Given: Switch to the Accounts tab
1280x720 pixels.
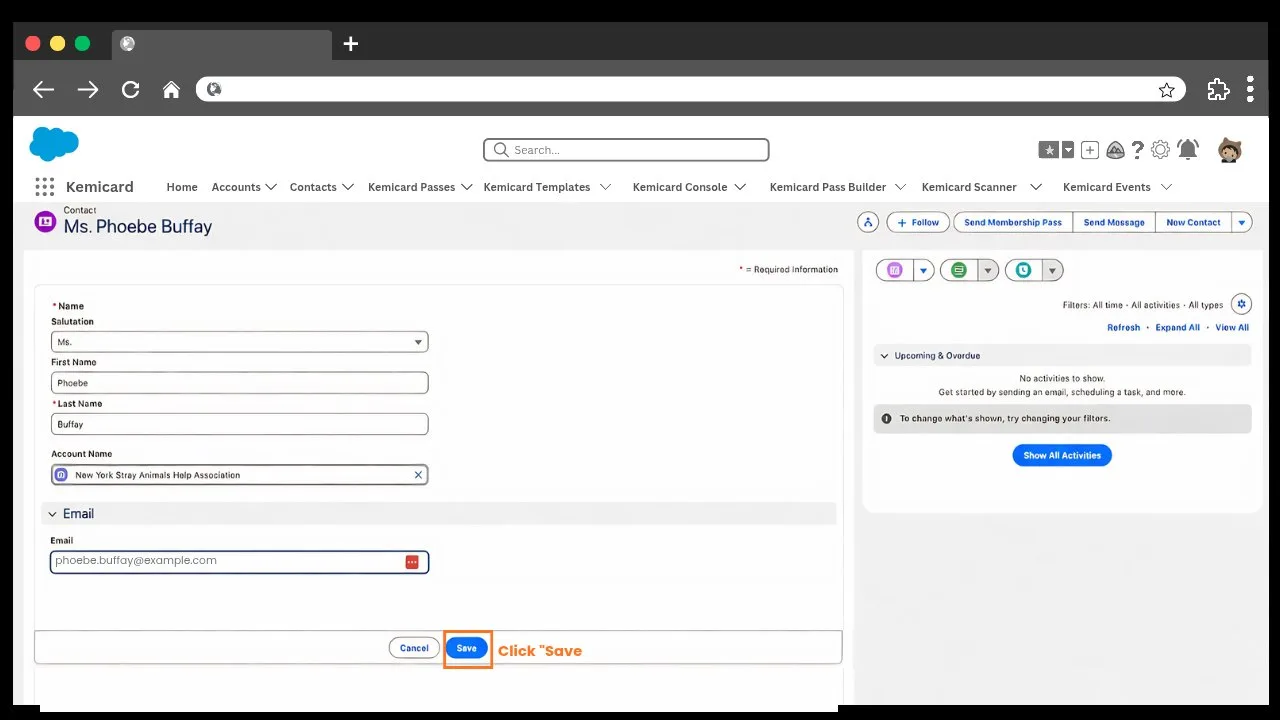Looking at the screenshot, I should point(236,187).
